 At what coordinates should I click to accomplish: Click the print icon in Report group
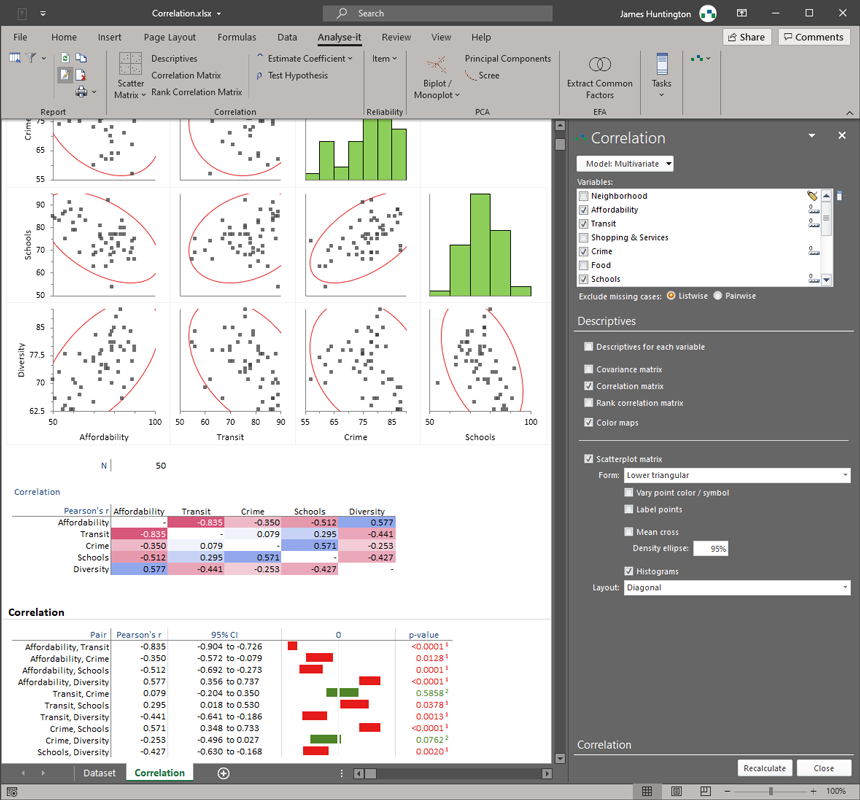pos(81,92)
